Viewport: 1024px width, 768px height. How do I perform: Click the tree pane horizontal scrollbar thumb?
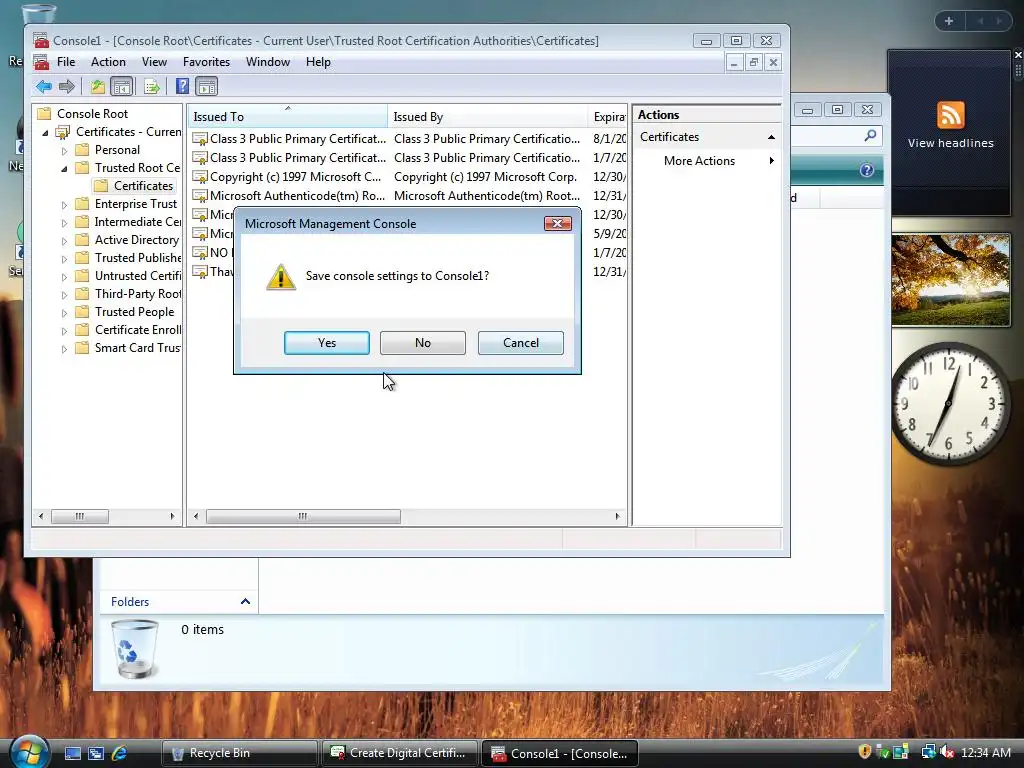click(x=80, y=517)
